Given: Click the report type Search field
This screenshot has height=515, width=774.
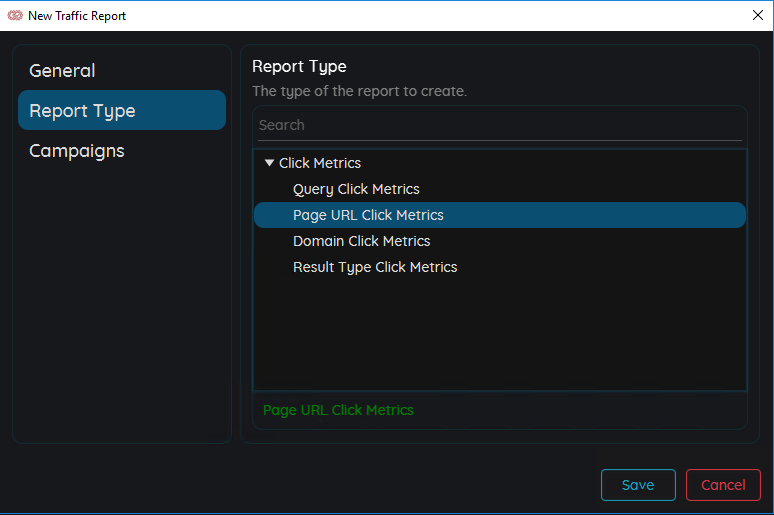Looking at the screenshot, I should pyautogui.click(x=500, y=125).
